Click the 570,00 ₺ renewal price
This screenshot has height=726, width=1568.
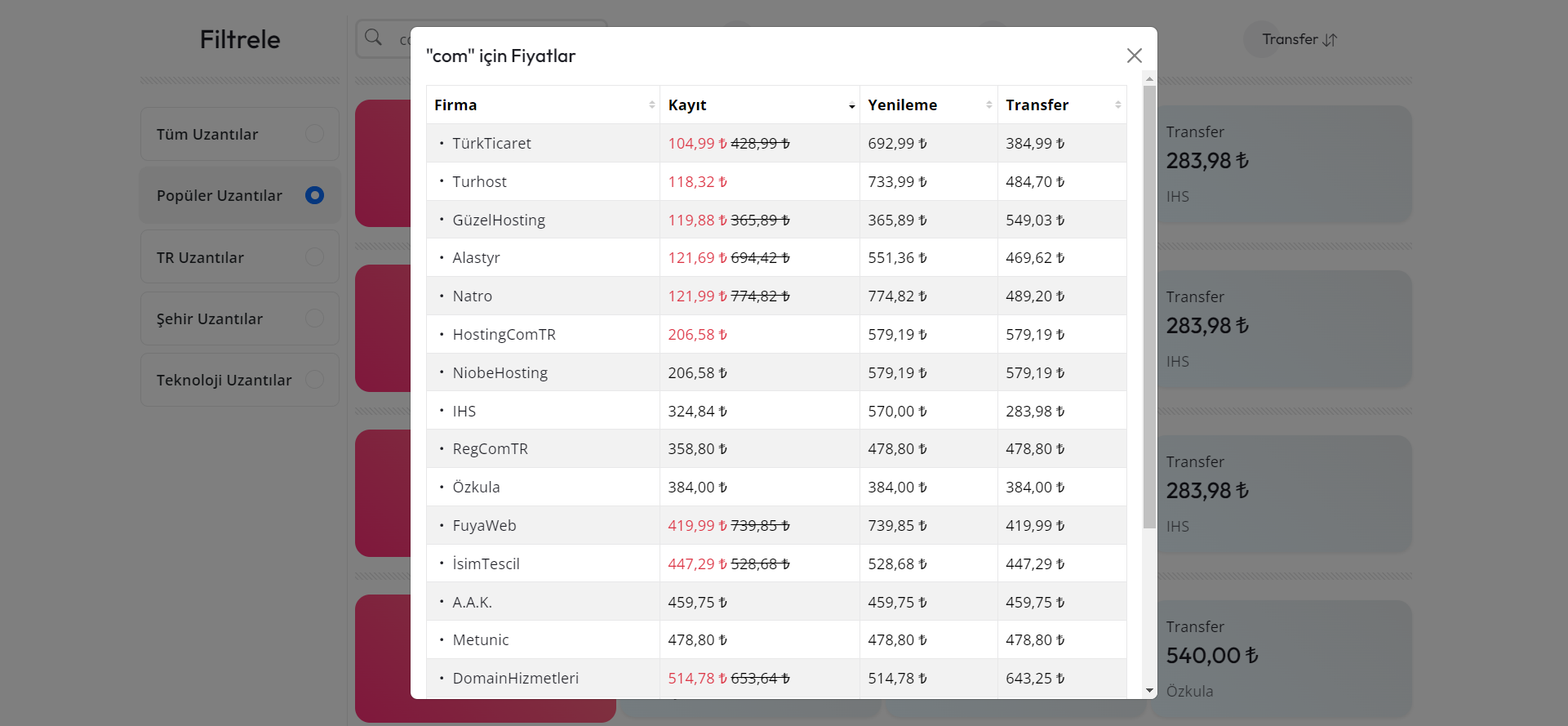[897, 411]
